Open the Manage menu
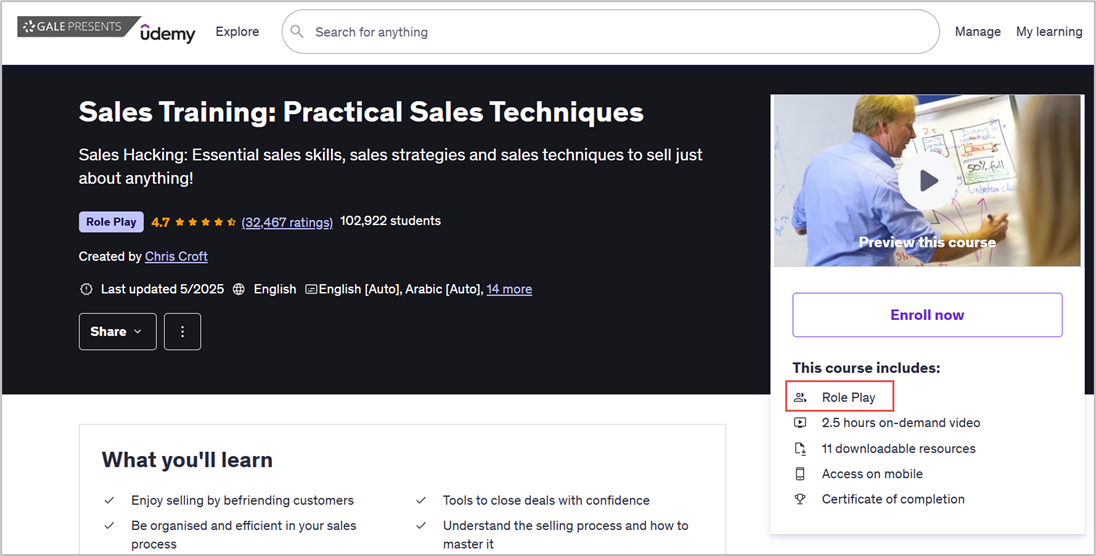 click(977, 31)
